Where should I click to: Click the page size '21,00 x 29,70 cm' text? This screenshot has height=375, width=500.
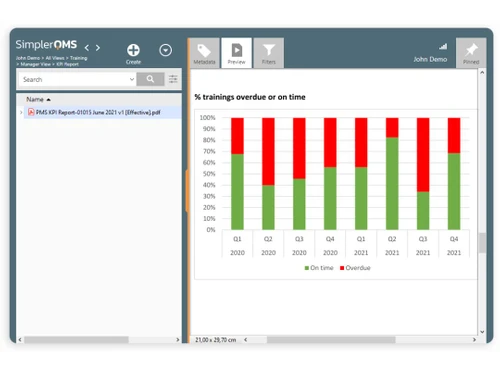216,340
